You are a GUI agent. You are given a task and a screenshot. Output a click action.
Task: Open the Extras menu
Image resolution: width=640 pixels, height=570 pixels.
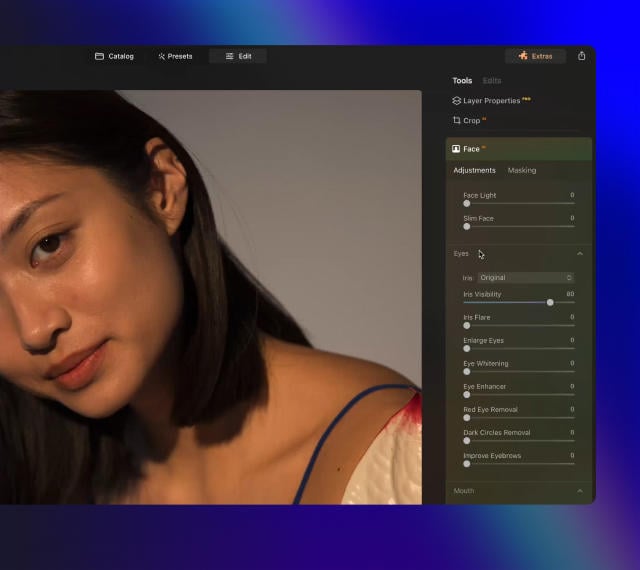tap(535, 56)
